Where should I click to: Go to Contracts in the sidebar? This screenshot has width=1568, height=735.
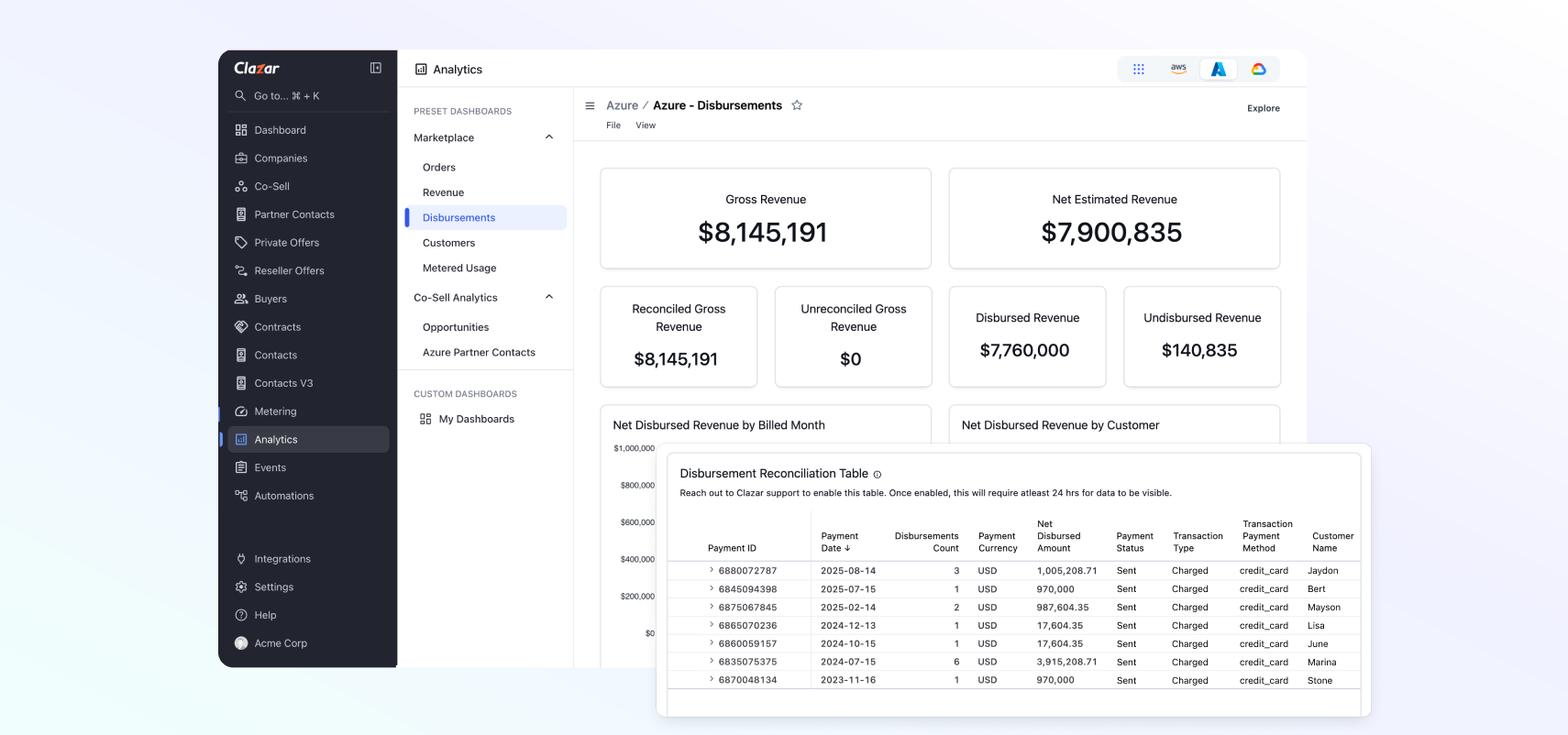pos(308,327)
